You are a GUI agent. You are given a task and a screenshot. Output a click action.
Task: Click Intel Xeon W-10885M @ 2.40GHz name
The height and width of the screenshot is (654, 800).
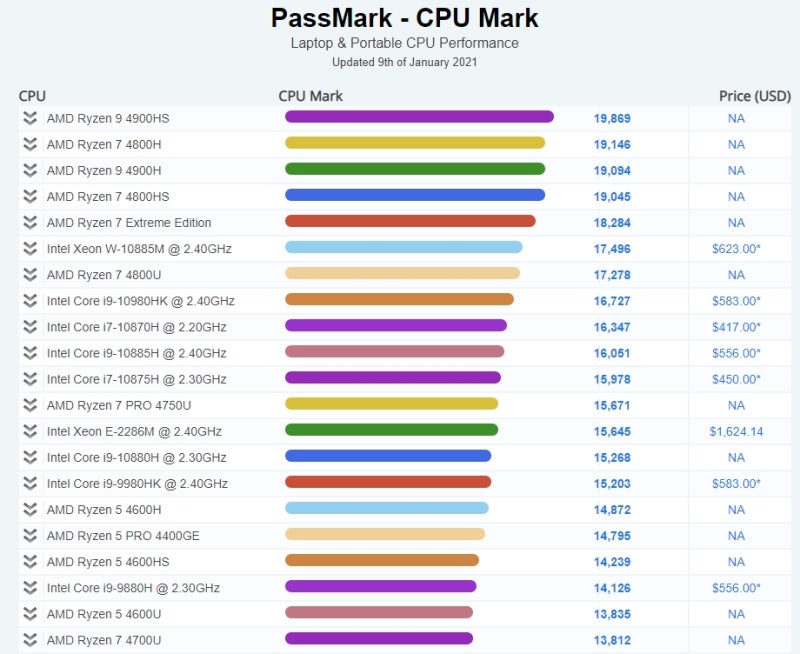tap(139, 248)
